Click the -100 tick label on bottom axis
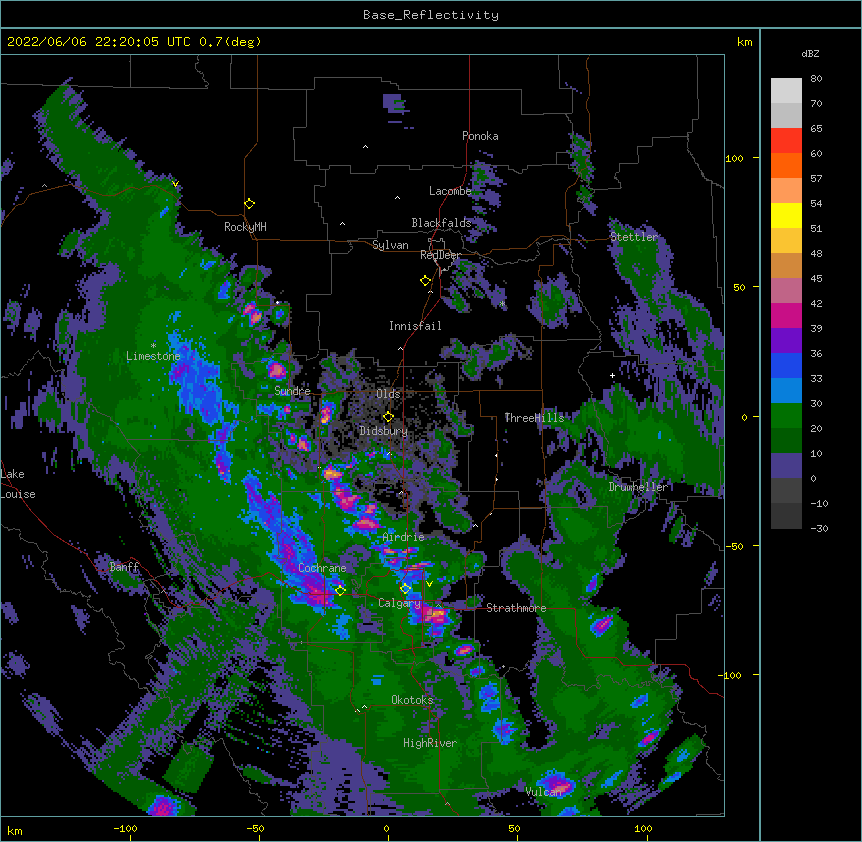The width and height of the screenshot is (862, 842). point(126,828)
